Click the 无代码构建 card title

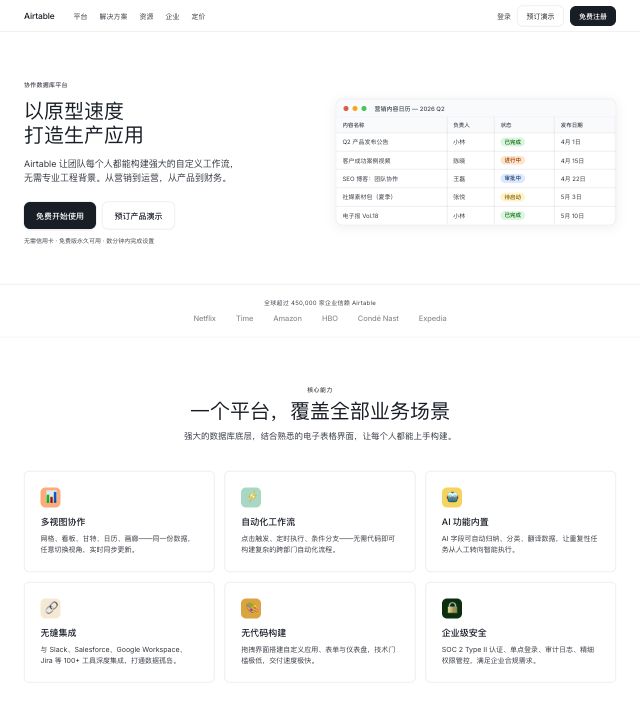pyautogui.click(x=263, y=633)
